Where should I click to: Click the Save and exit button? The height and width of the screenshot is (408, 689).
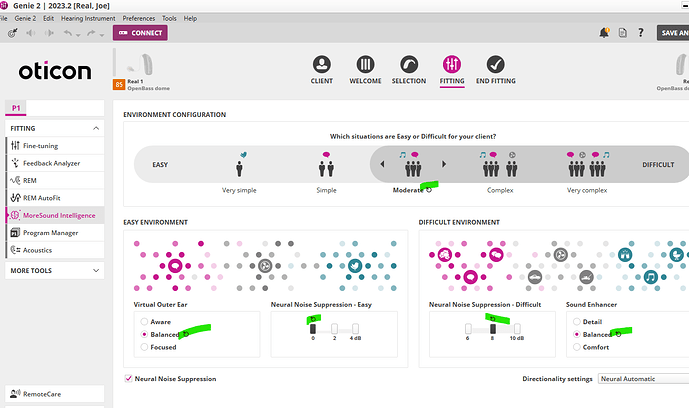point(673,33)
